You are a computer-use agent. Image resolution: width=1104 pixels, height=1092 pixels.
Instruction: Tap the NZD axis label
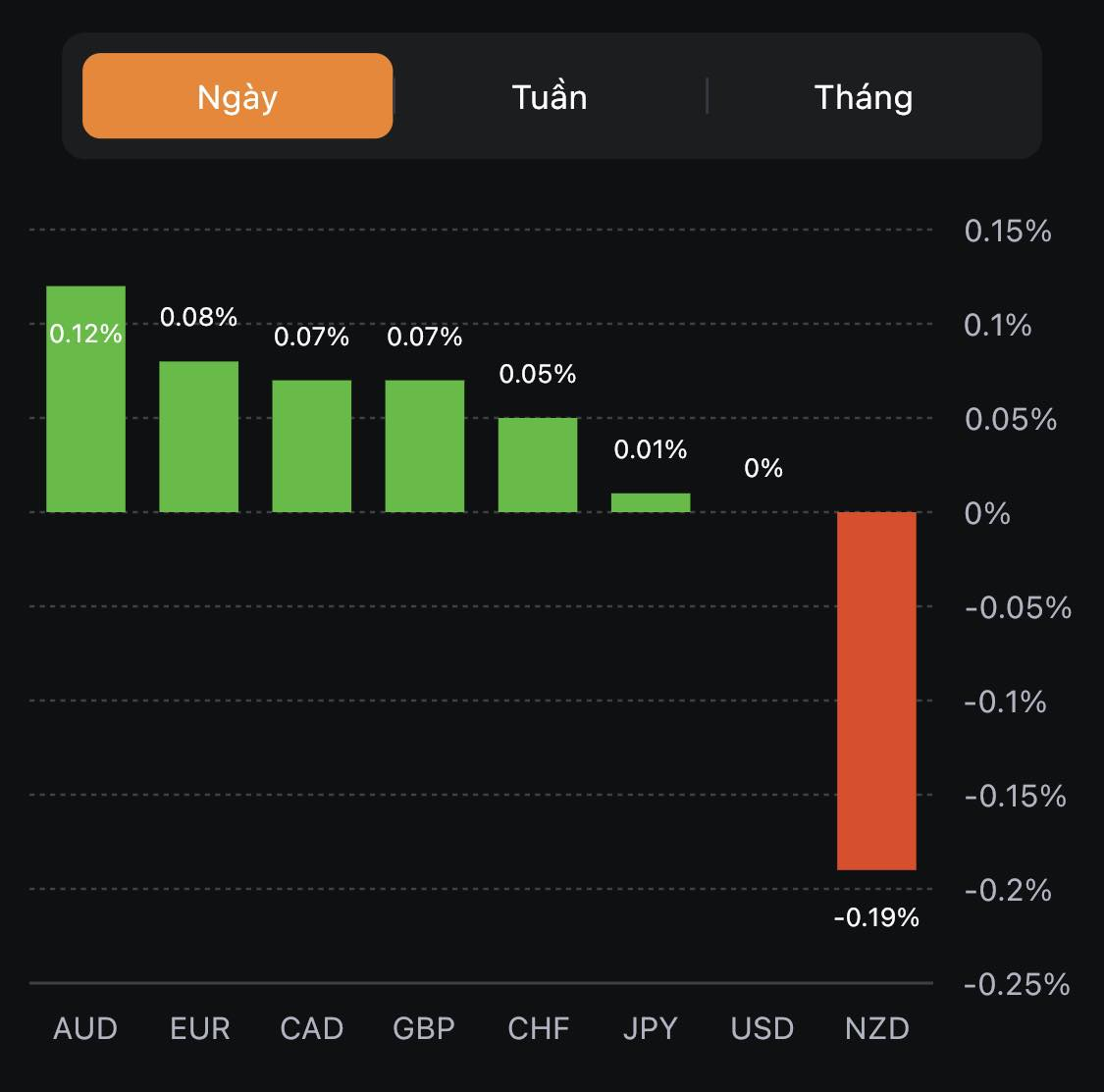(877, 1028)
